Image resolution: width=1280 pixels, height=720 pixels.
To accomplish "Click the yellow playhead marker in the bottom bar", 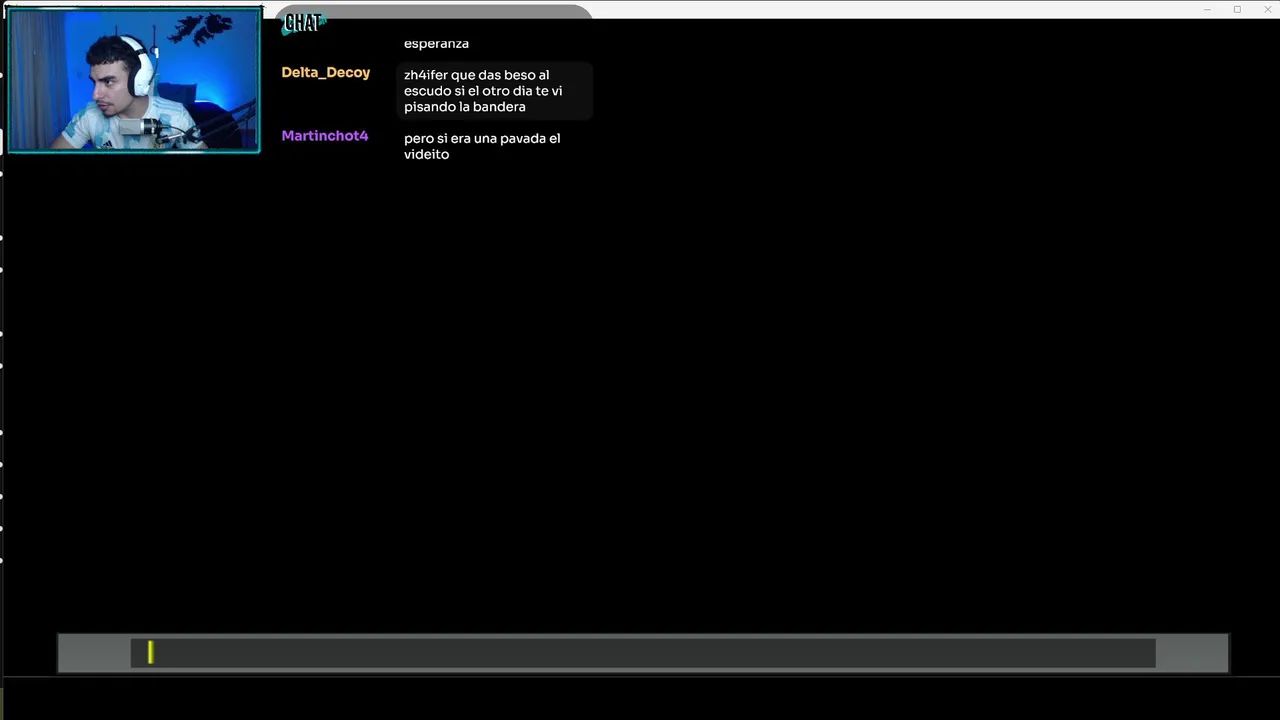I will pos(150,653).
